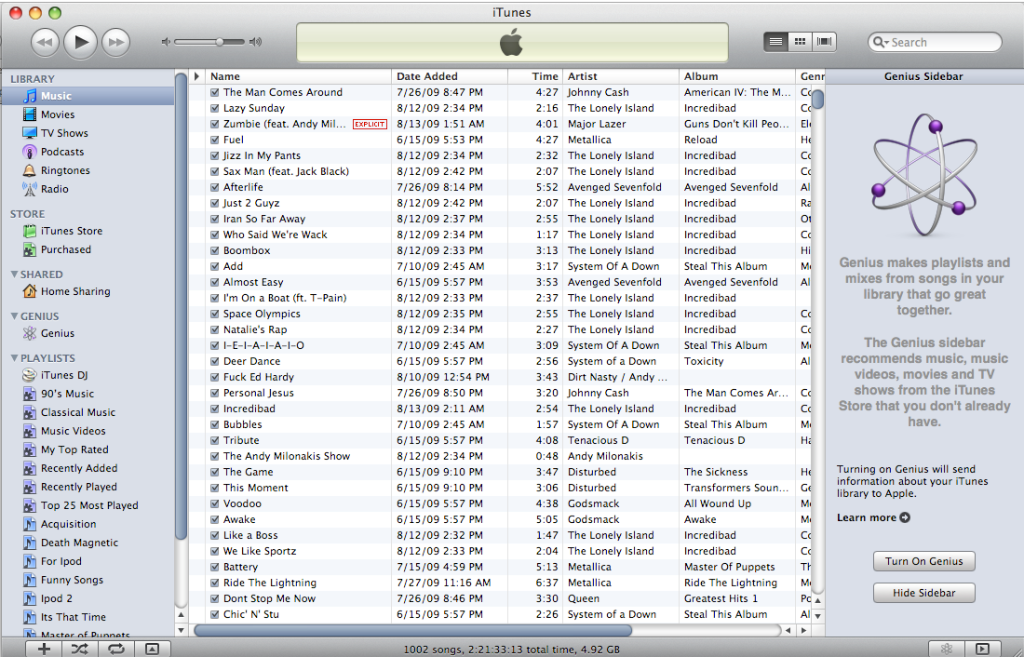The image size is (1024, 657).
Task: Click the Hide Sidebar button
Action: coord(923,593)
